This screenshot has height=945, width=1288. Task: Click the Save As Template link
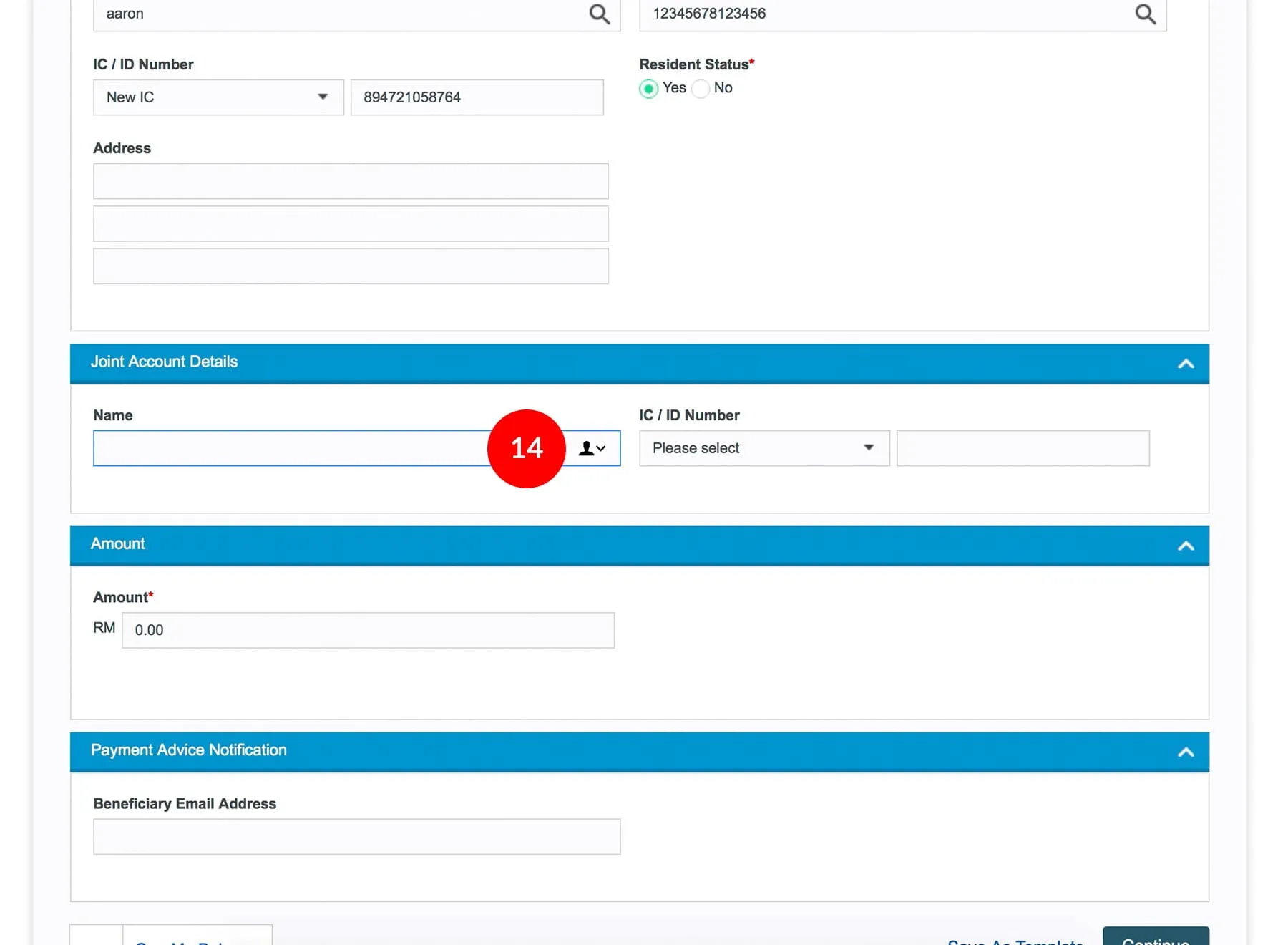1015,941
